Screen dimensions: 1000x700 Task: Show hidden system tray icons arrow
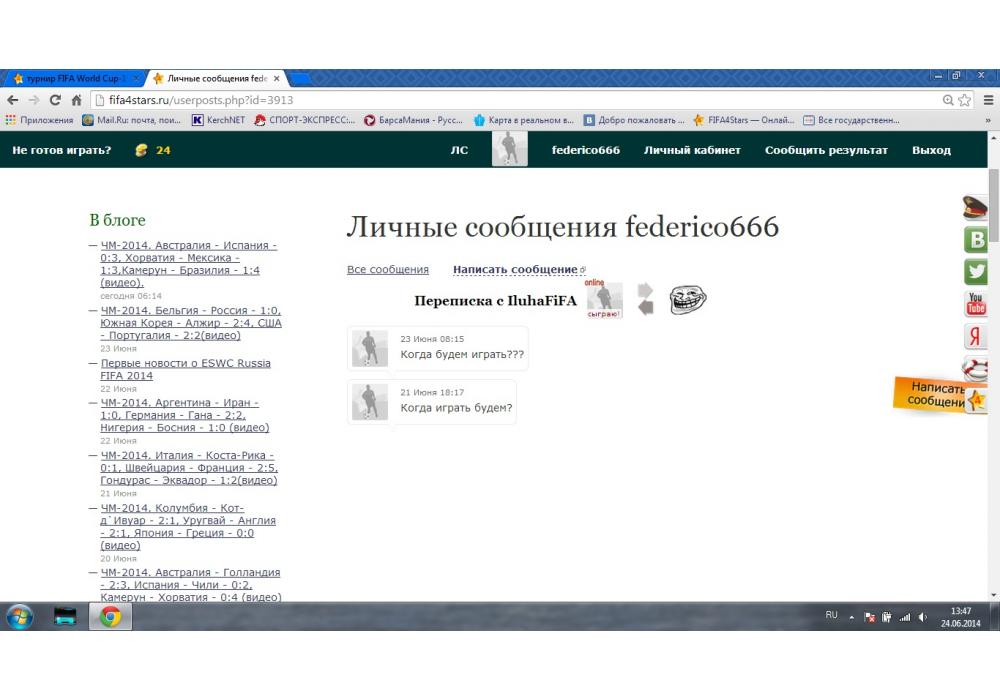coord(852,617)
